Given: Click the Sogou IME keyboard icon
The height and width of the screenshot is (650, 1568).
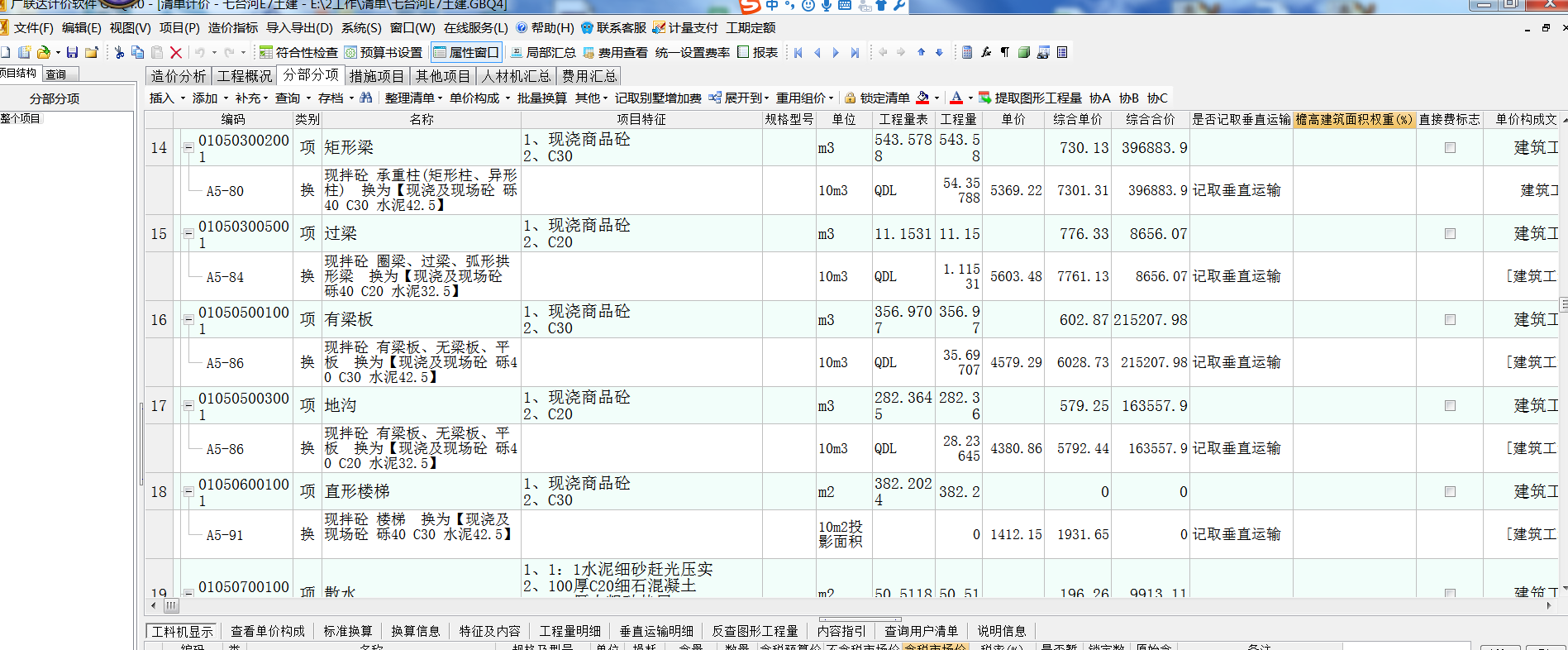Looking at the screenshot, I should click(x=845, y=5).
